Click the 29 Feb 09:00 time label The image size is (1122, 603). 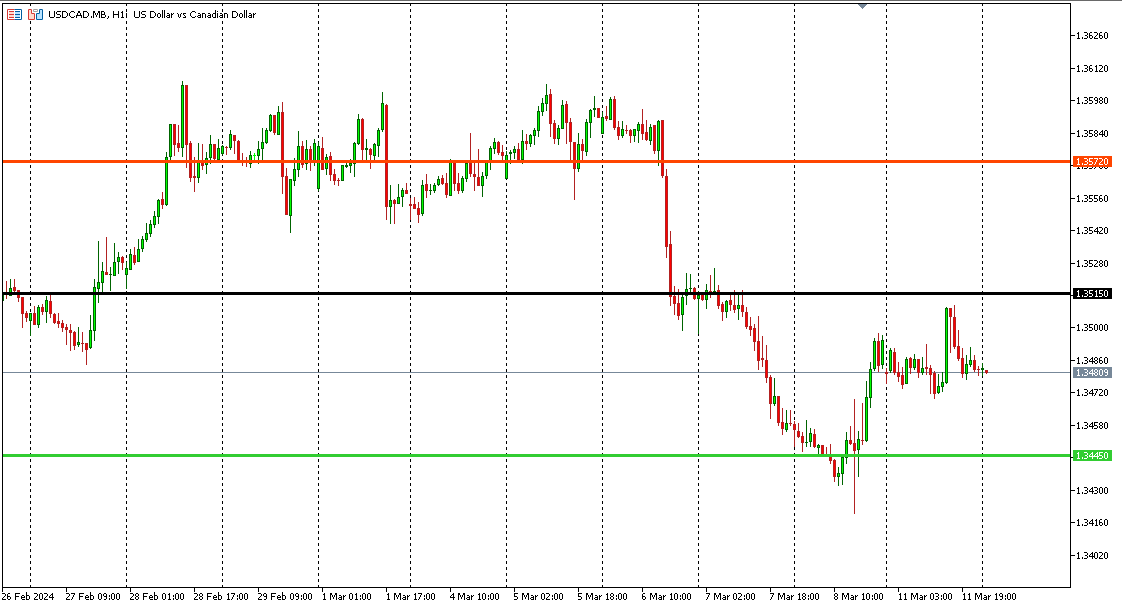[285, 596]
